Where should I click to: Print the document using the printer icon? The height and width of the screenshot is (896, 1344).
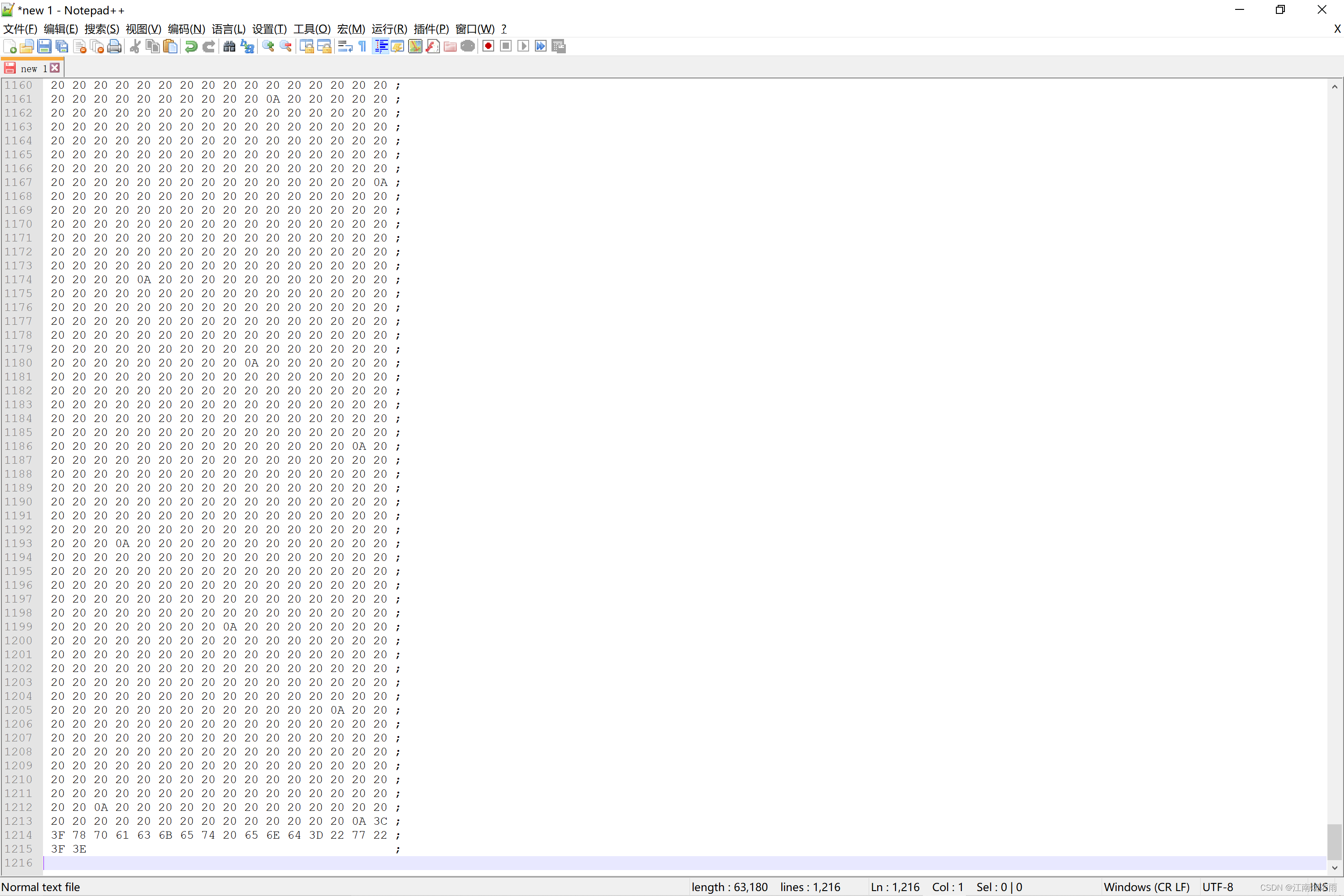point(114,46)
